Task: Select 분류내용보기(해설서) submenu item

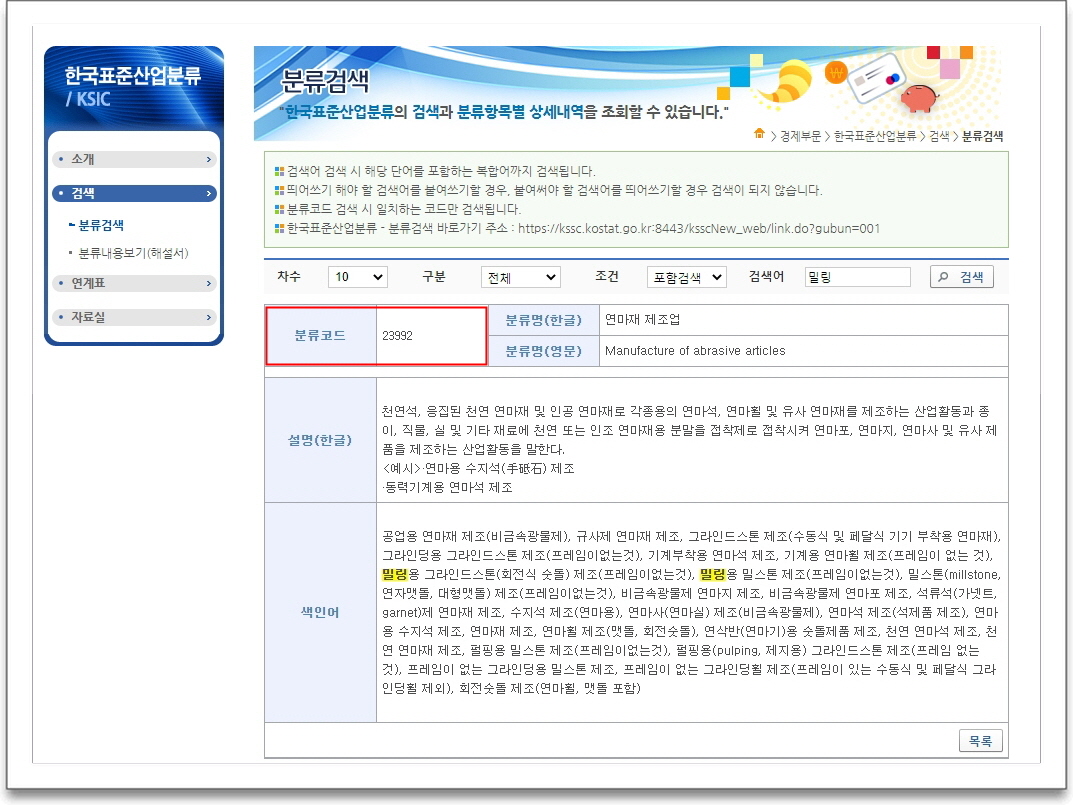Action: click(x=133, y=253)
